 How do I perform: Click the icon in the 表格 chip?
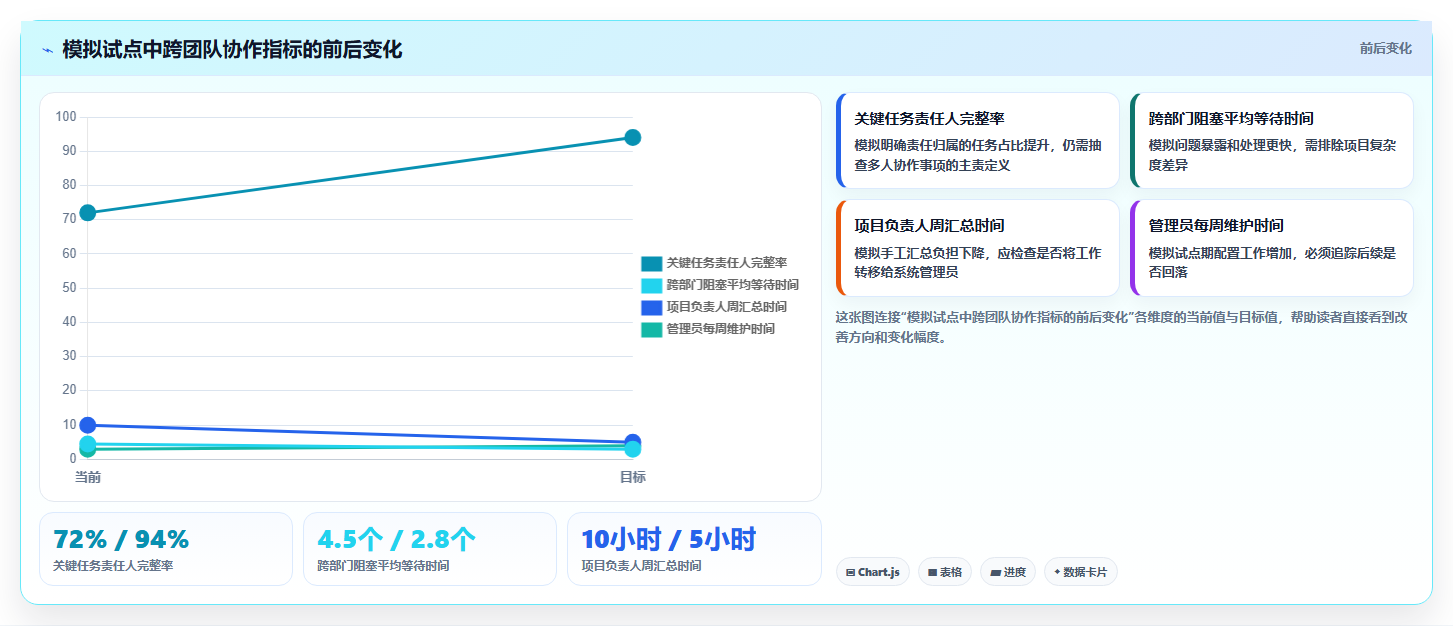932,573
